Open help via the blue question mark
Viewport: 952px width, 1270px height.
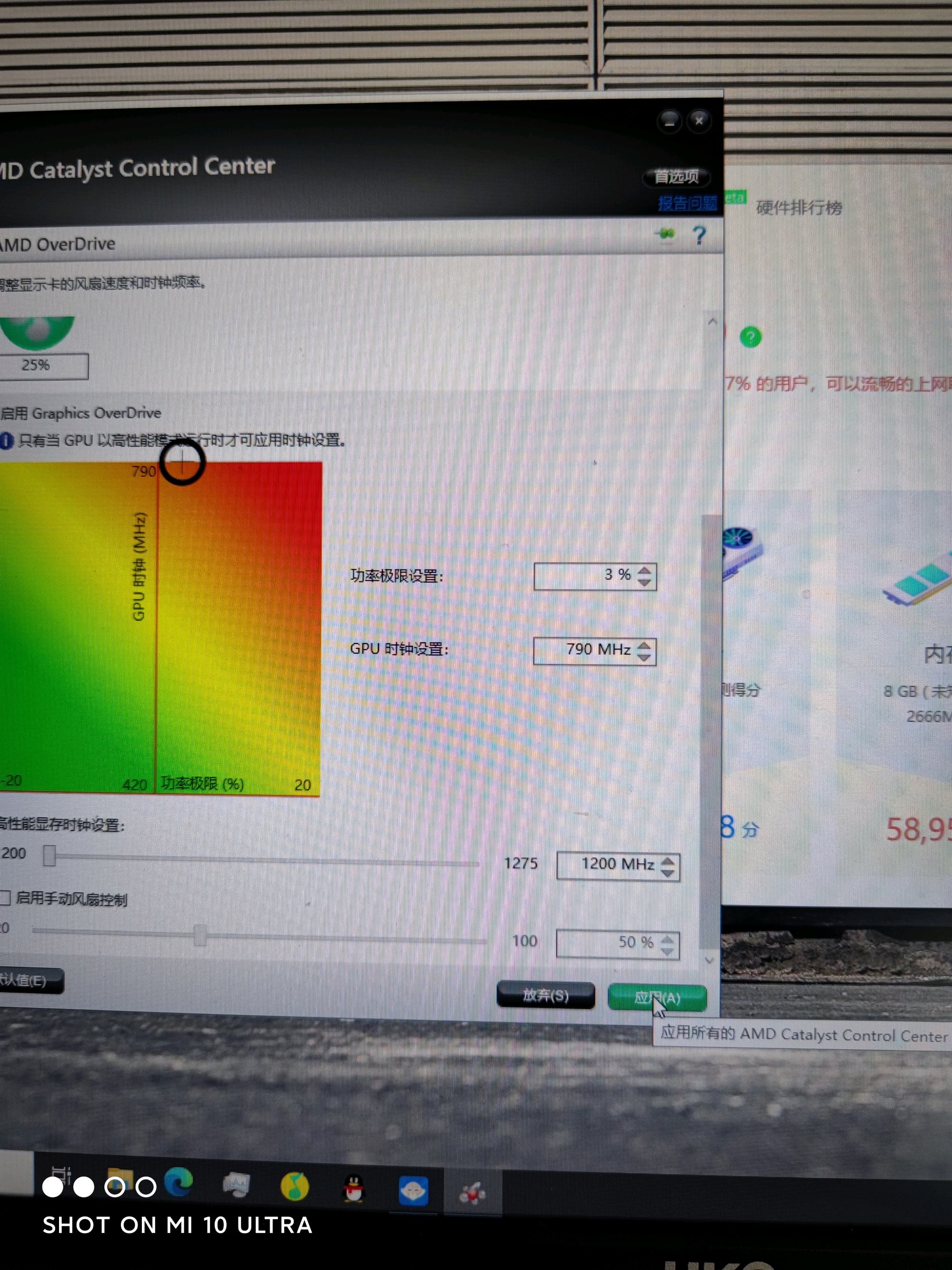click(x=699, y=235)
